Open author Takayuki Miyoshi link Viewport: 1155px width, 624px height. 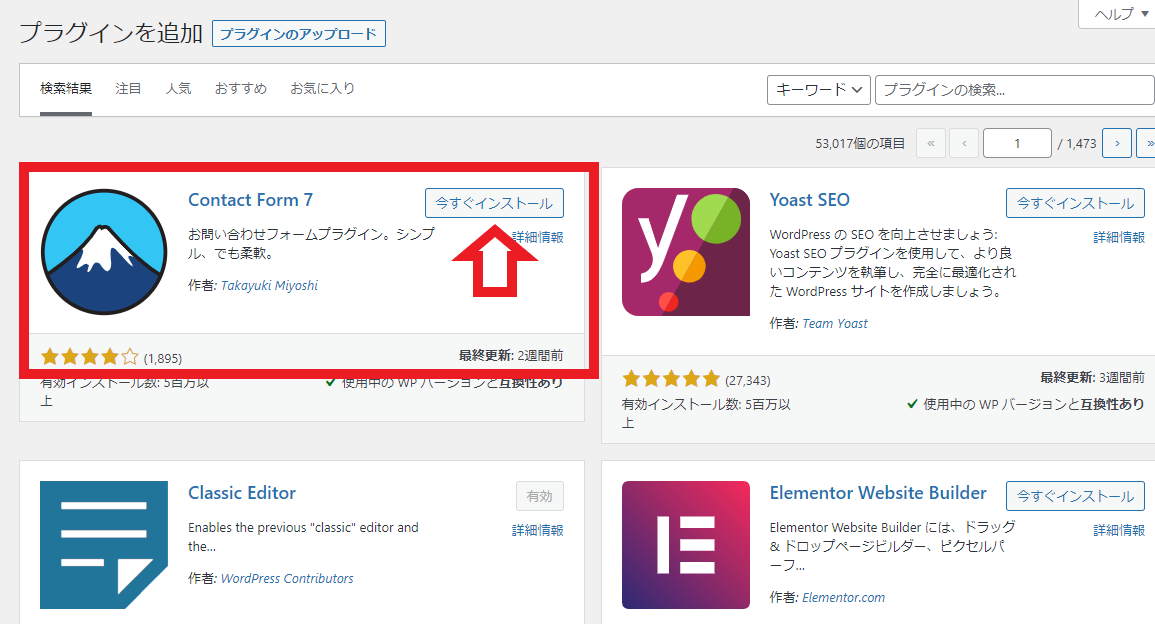(270, 285)
